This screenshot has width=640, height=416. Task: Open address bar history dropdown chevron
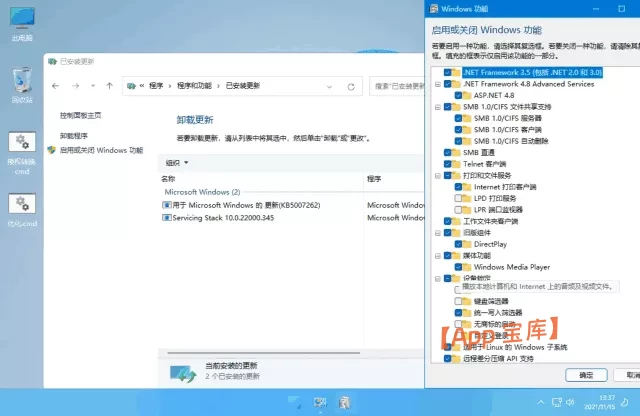click(329, 87)
